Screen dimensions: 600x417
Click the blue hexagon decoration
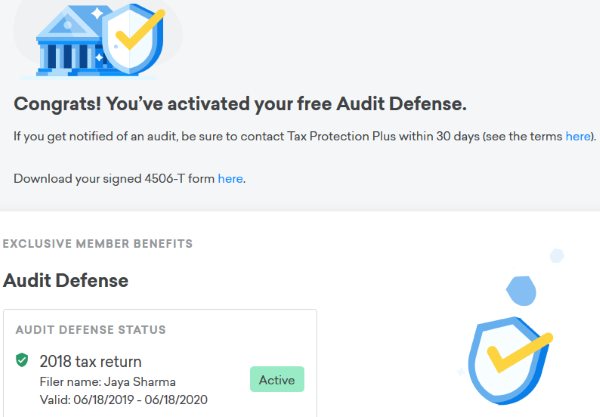[x=520, y=291]
